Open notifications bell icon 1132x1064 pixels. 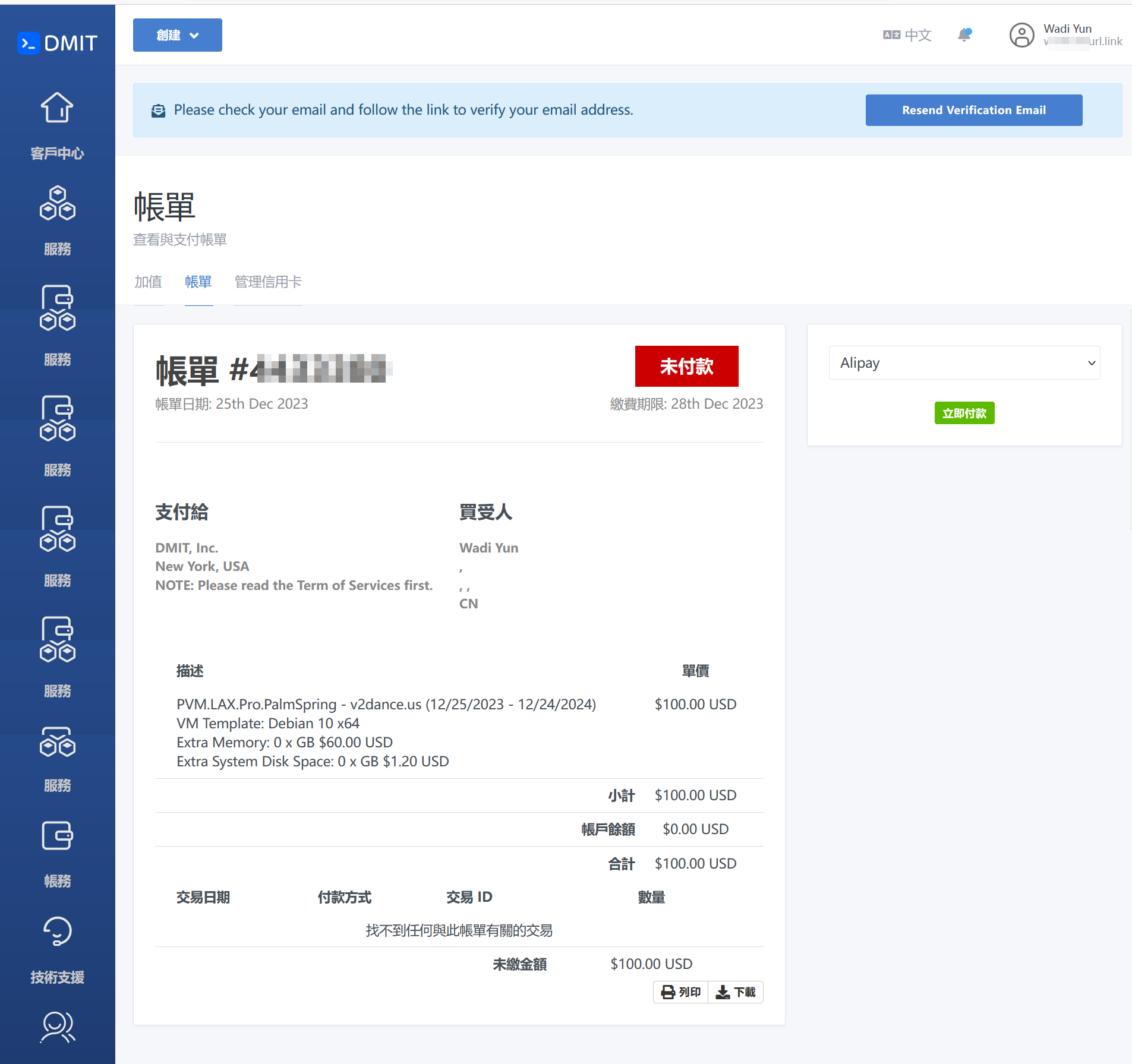coord(964,35)
